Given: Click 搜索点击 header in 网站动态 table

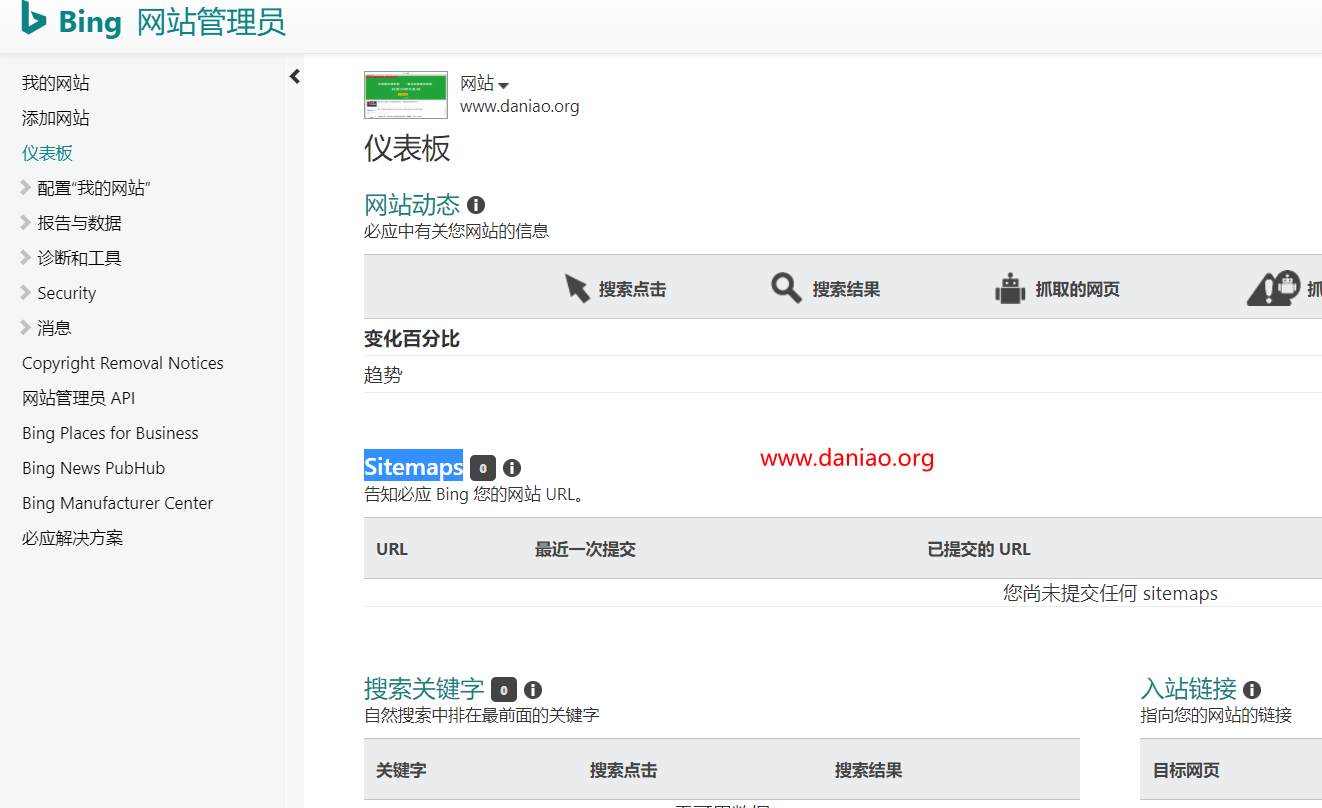Looking at the screenshot, I should (x=633, y=290).
